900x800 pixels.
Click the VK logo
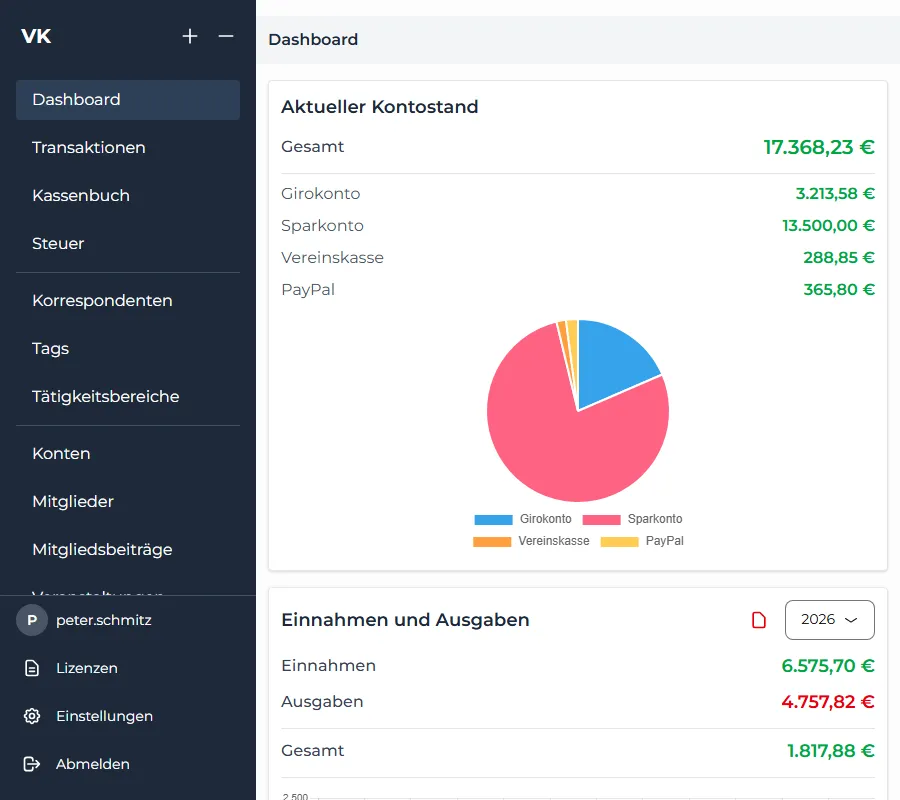coord(36,36)
